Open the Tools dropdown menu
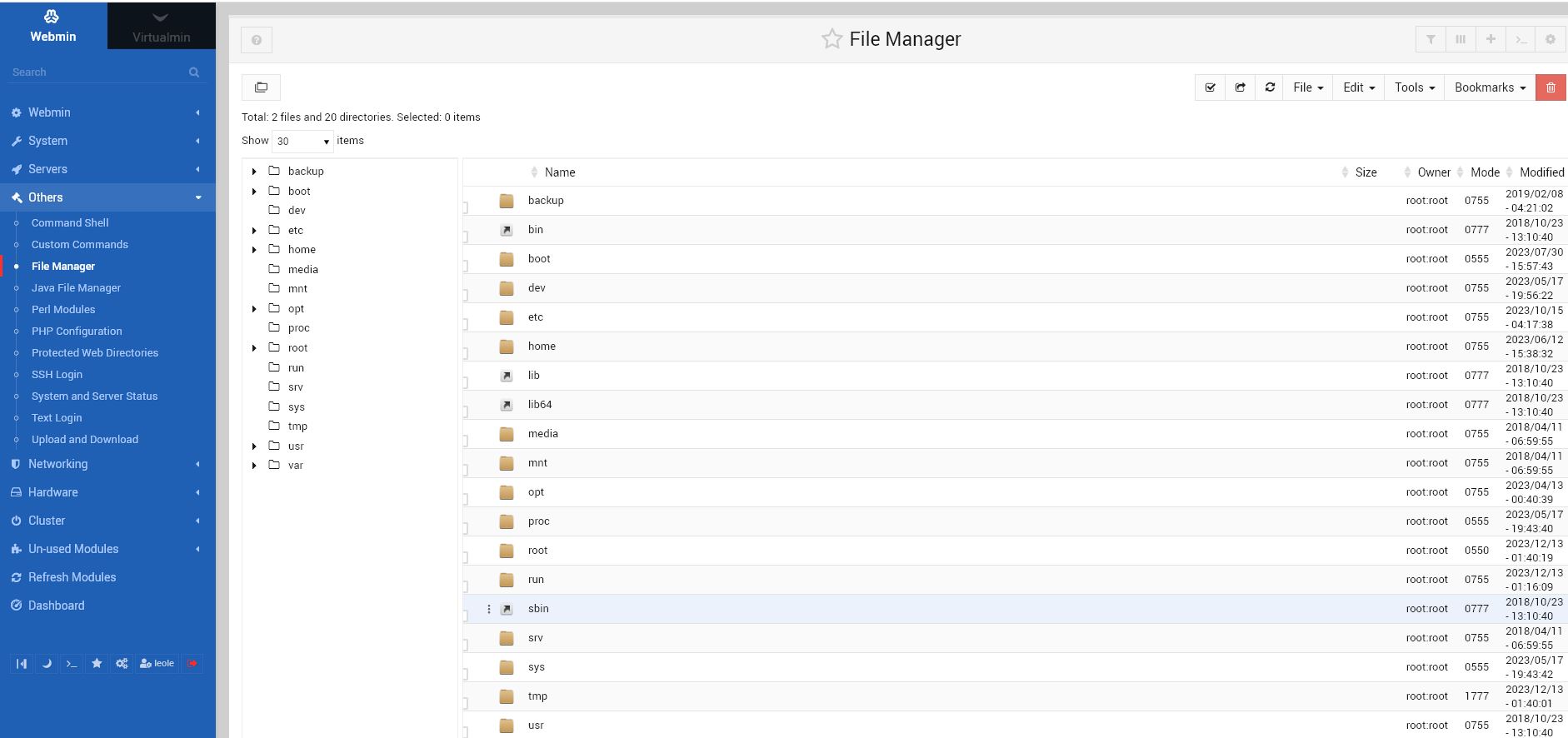This screenshot has width=1568, height=738. coord(1415,87)
